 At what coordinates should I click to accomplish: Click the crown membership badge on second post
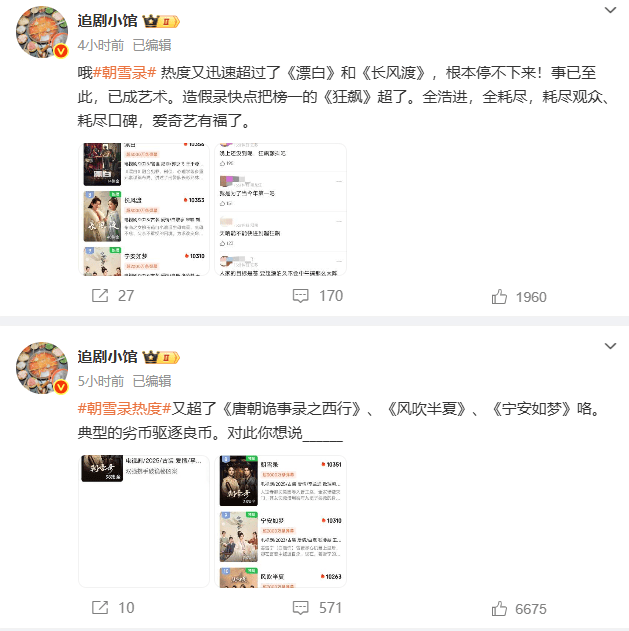161,357
